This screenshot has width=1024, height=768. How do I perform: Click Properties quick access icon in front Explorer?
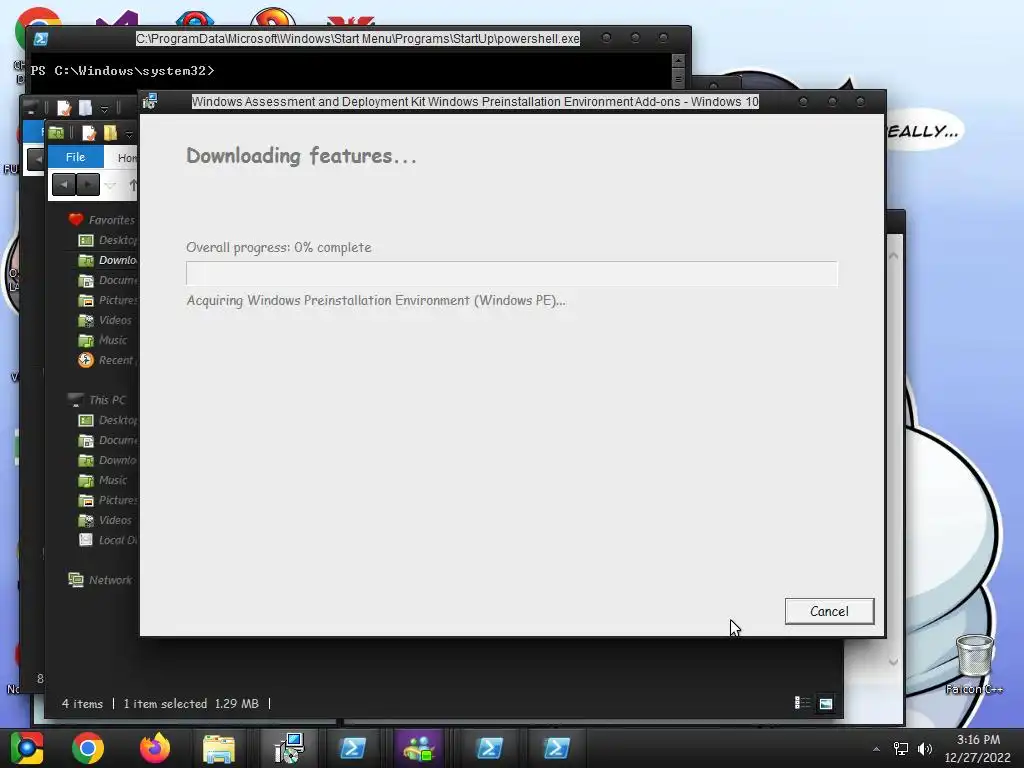point(89,133)
